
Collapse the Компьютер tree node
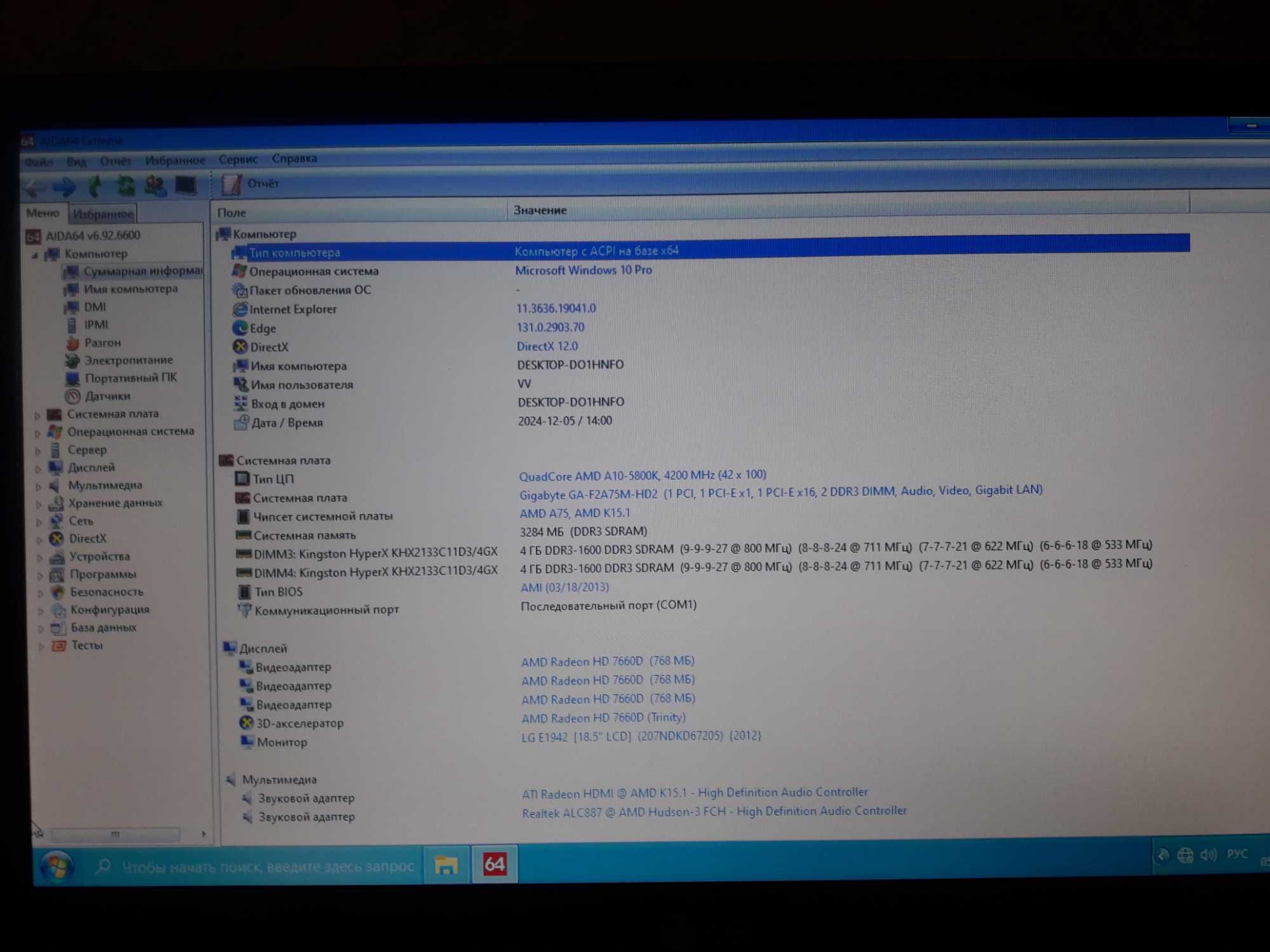pyautogui.click(x=35, y=255)
